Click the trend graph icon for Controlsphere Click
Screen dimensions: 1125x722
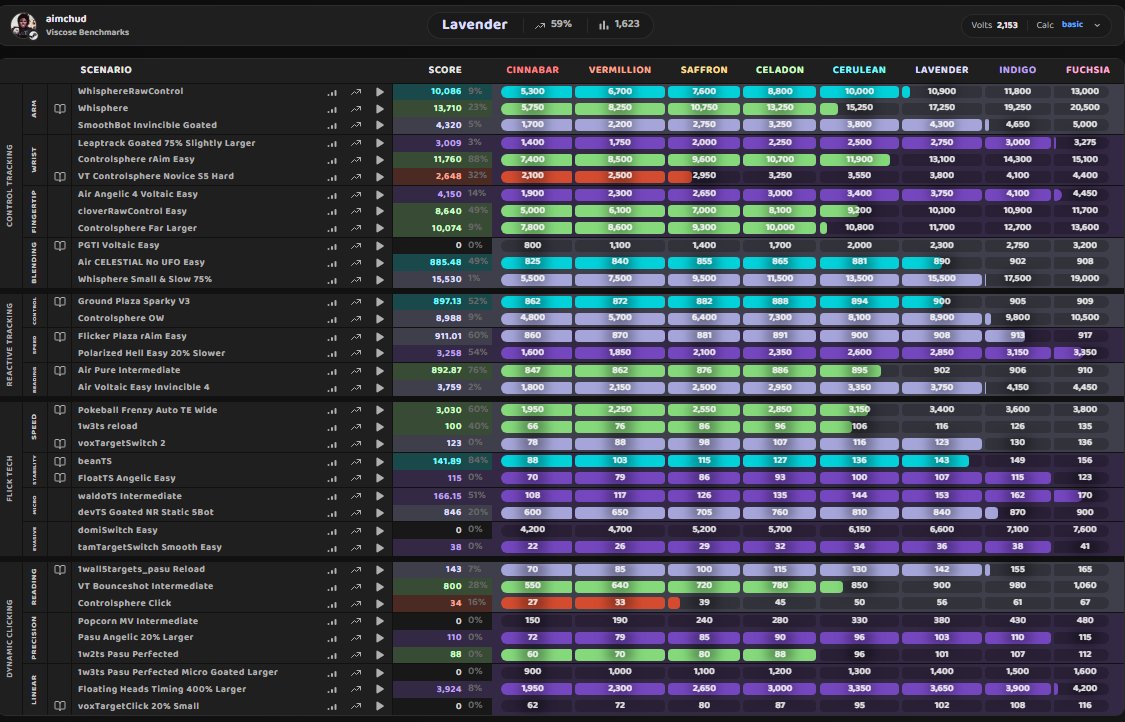coord(355,604)
